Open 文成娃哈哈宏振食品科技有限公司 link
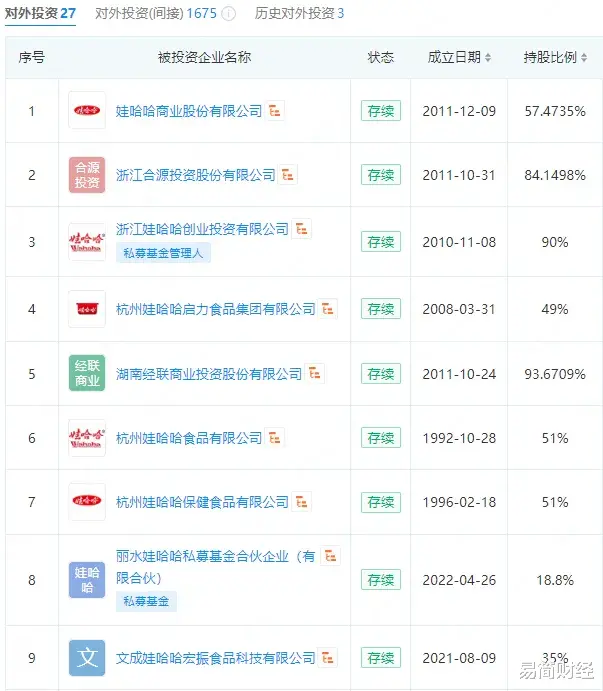Screen dimensions: 603x691 pyautogui.click(x=216, y=658)
